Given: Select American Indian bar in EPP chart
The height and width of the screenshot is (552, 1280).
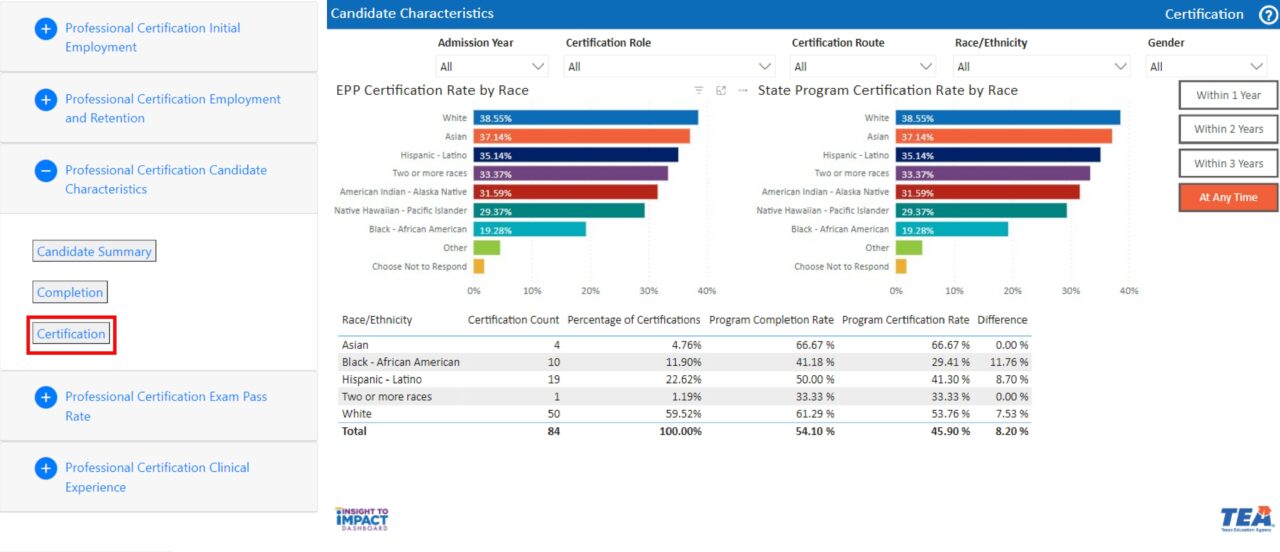Looking at the screenshot, I should [x=565, y=192].
